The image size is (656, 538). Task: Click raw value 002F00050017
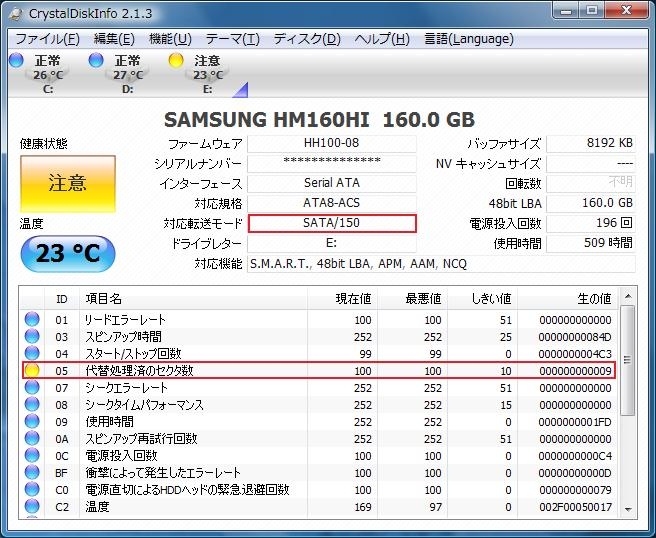(575, 507)
